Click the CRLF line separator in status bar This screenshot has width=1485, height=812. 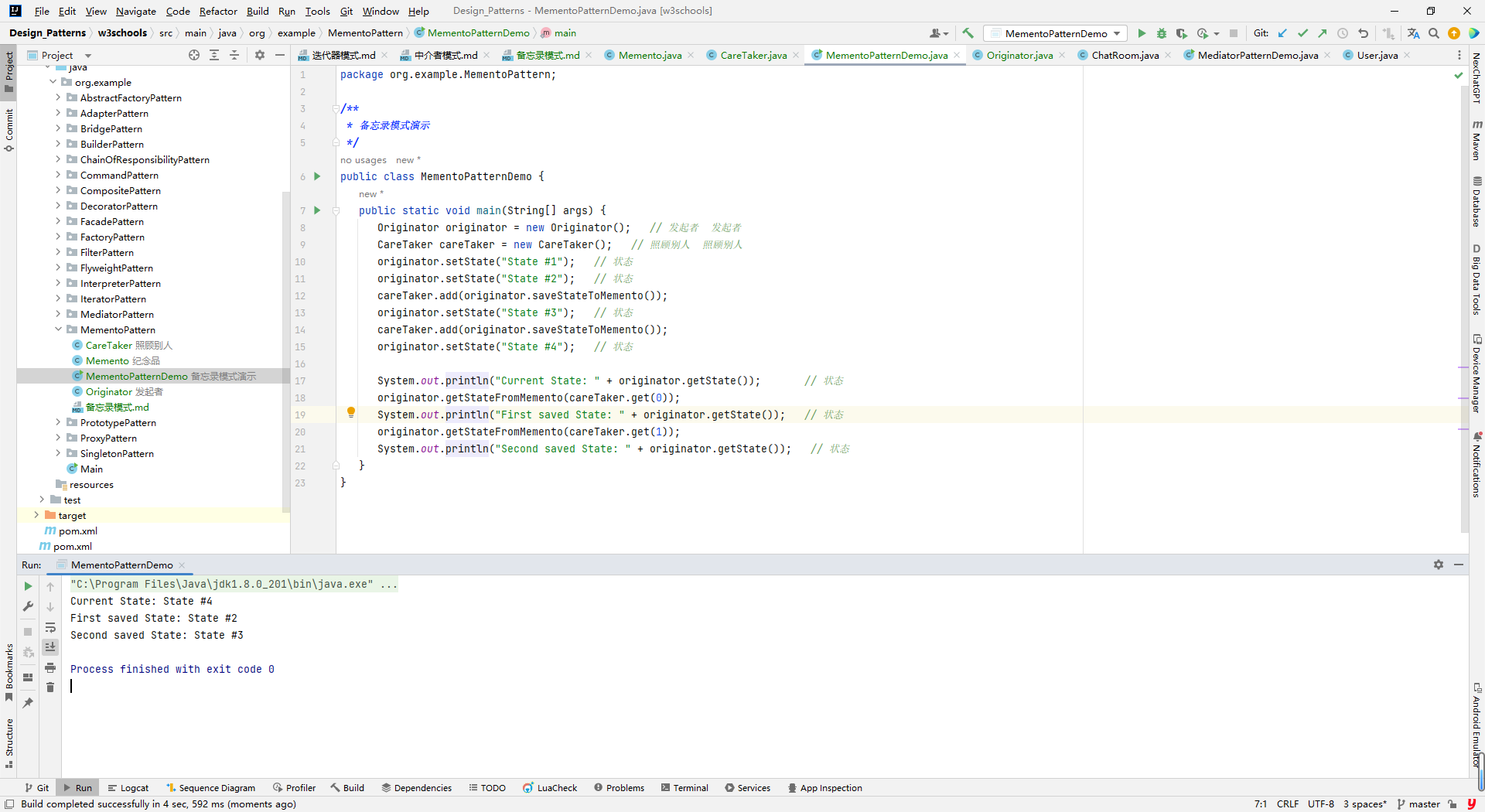(x=1287, y=804)
